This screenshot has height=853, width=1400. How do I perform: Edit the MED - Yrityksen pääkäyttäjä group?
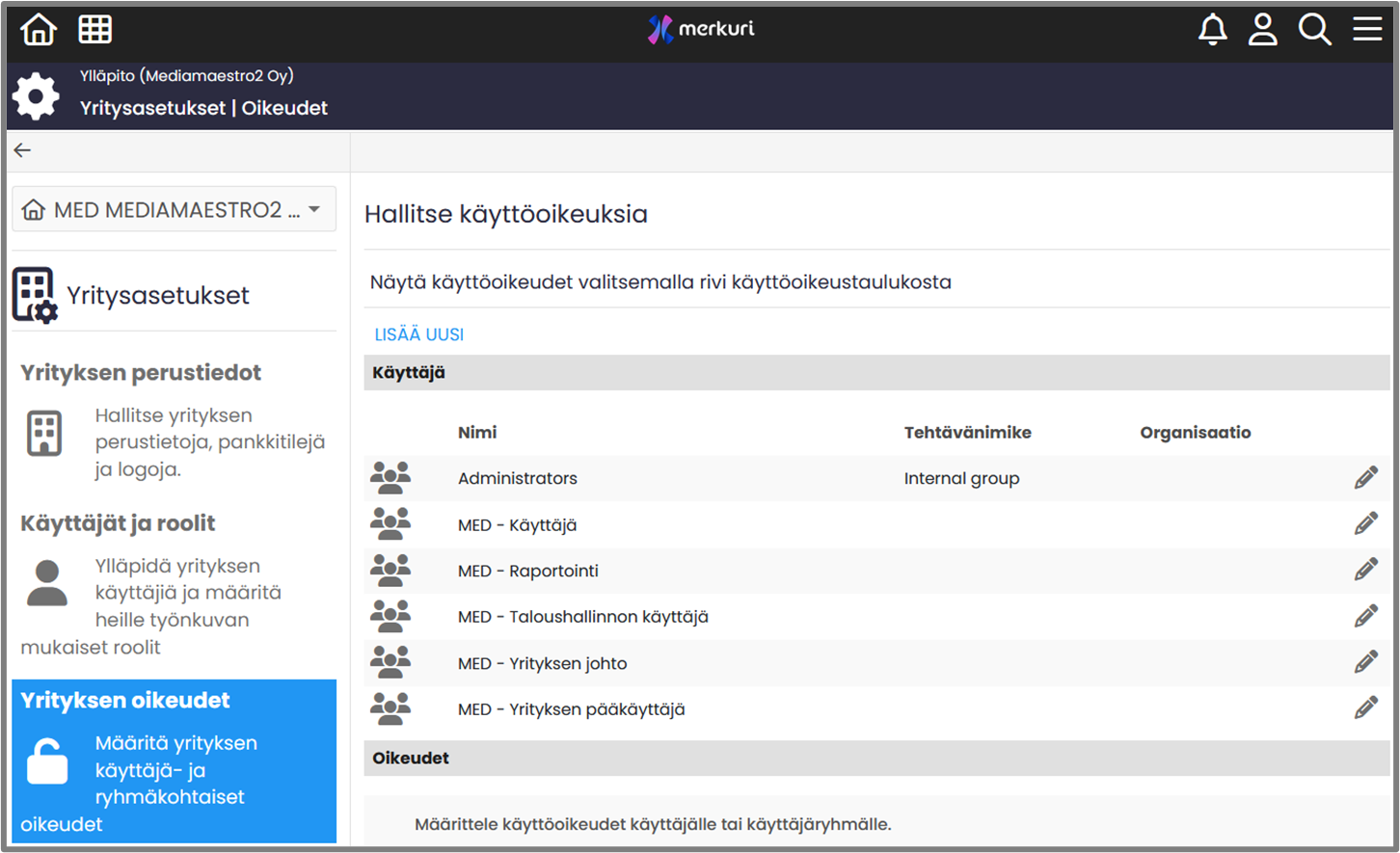click(x=1365, y=709)
